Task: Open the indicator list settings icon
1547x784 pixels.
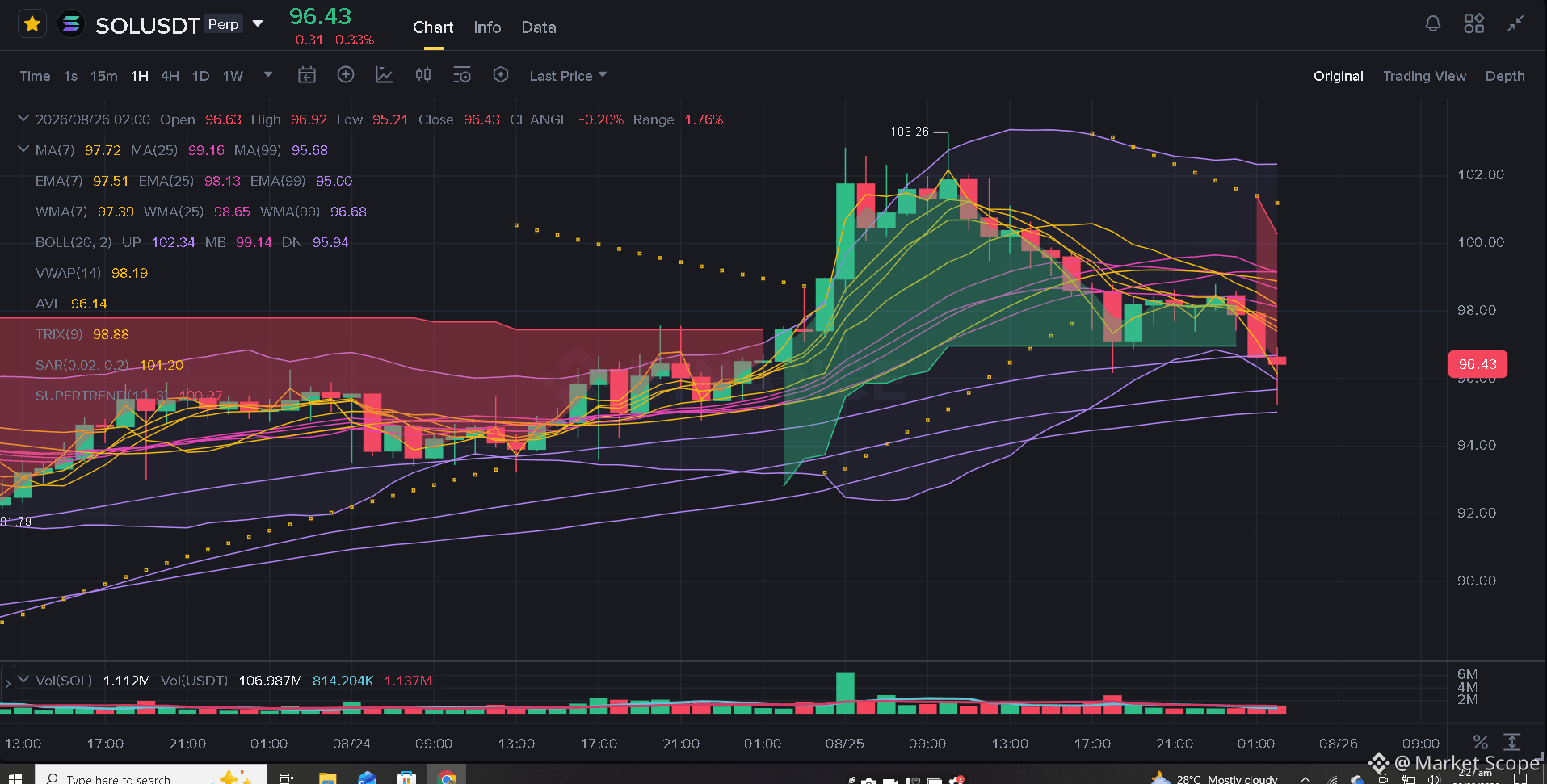Action: click(461, 75)
